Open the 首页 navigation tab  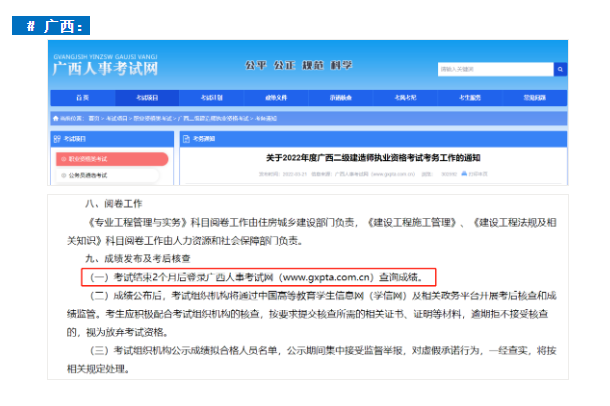click(82, 98)
